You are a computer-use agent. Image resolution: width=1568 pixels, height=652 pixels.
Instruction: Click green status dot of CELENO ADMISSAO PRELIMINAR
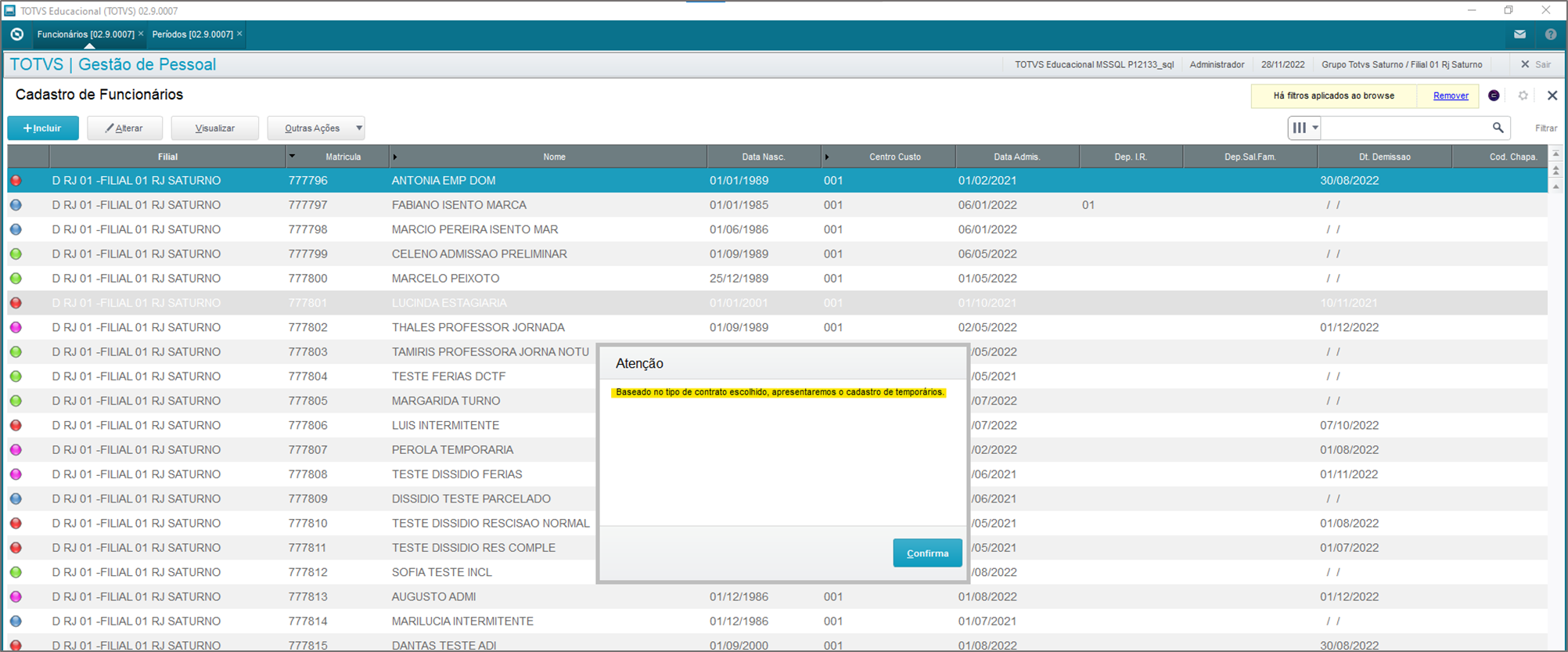point(16,254)
